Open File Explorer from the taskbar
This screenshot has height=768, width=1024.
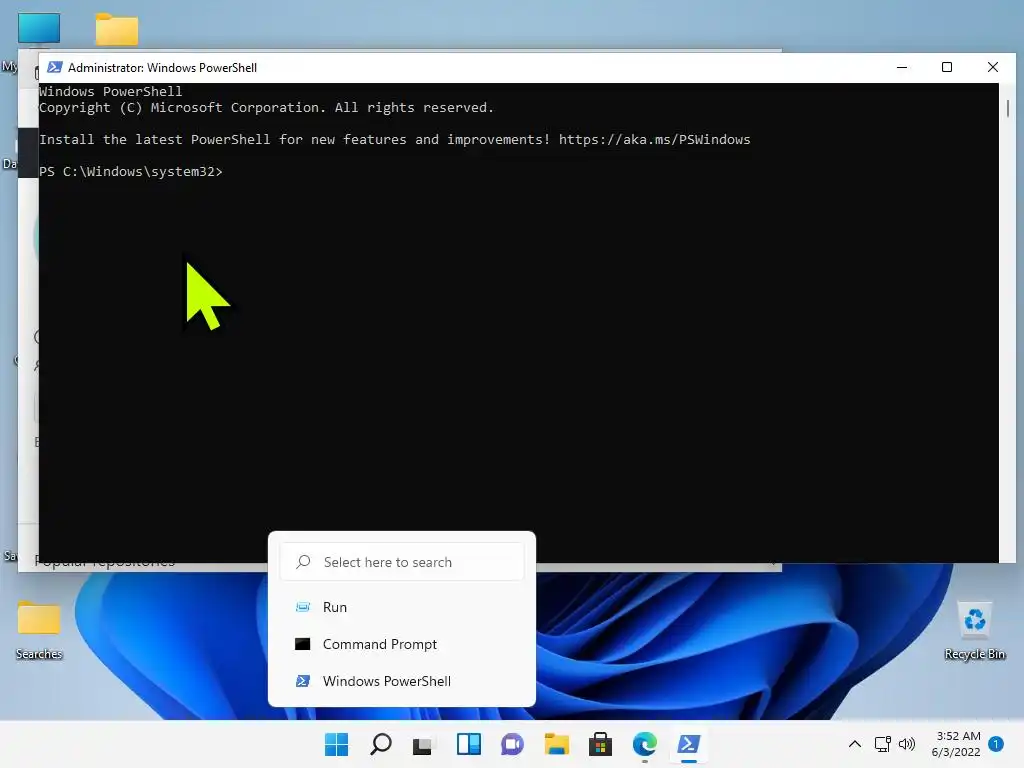556,744
